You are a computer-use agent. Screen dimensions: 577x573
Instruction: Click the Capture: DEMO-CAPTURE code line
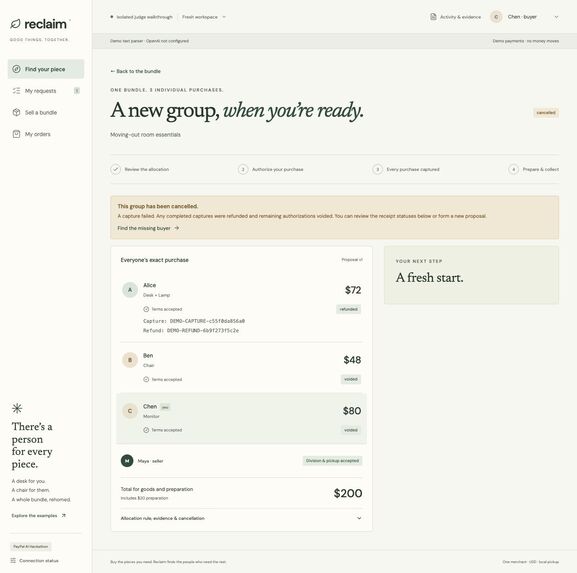pyautogui.click(x=194, y=321)
